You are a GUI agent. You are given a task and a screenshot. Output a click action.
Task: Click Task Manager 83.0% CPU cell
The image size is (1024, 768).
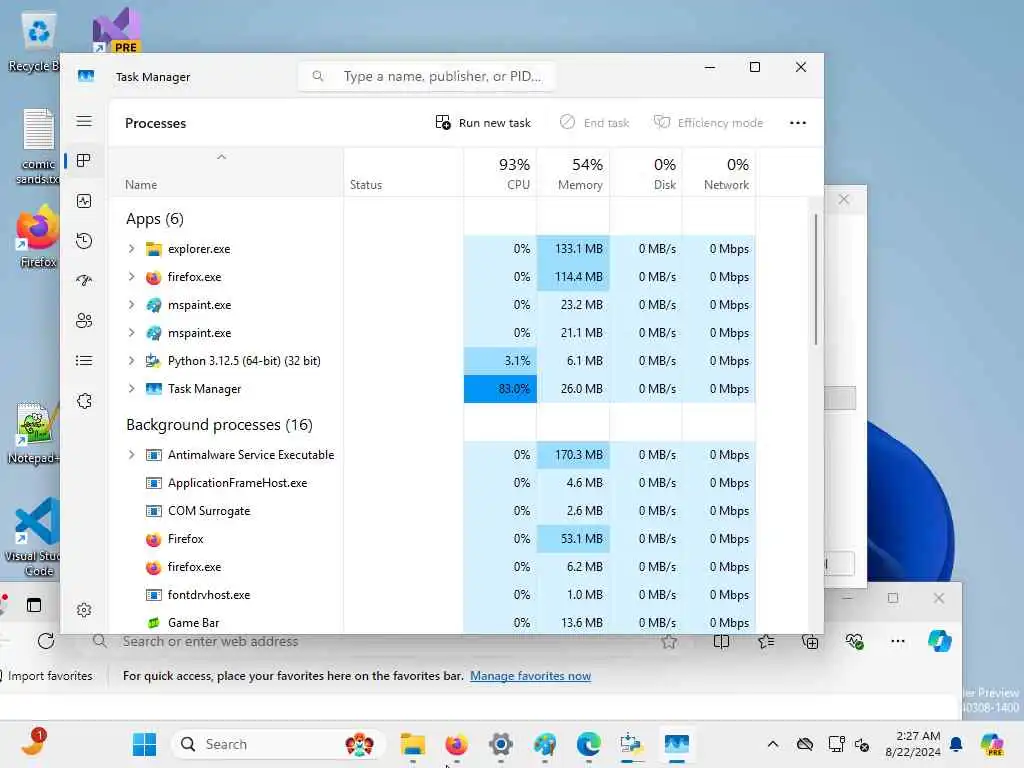tap(500, 389)
